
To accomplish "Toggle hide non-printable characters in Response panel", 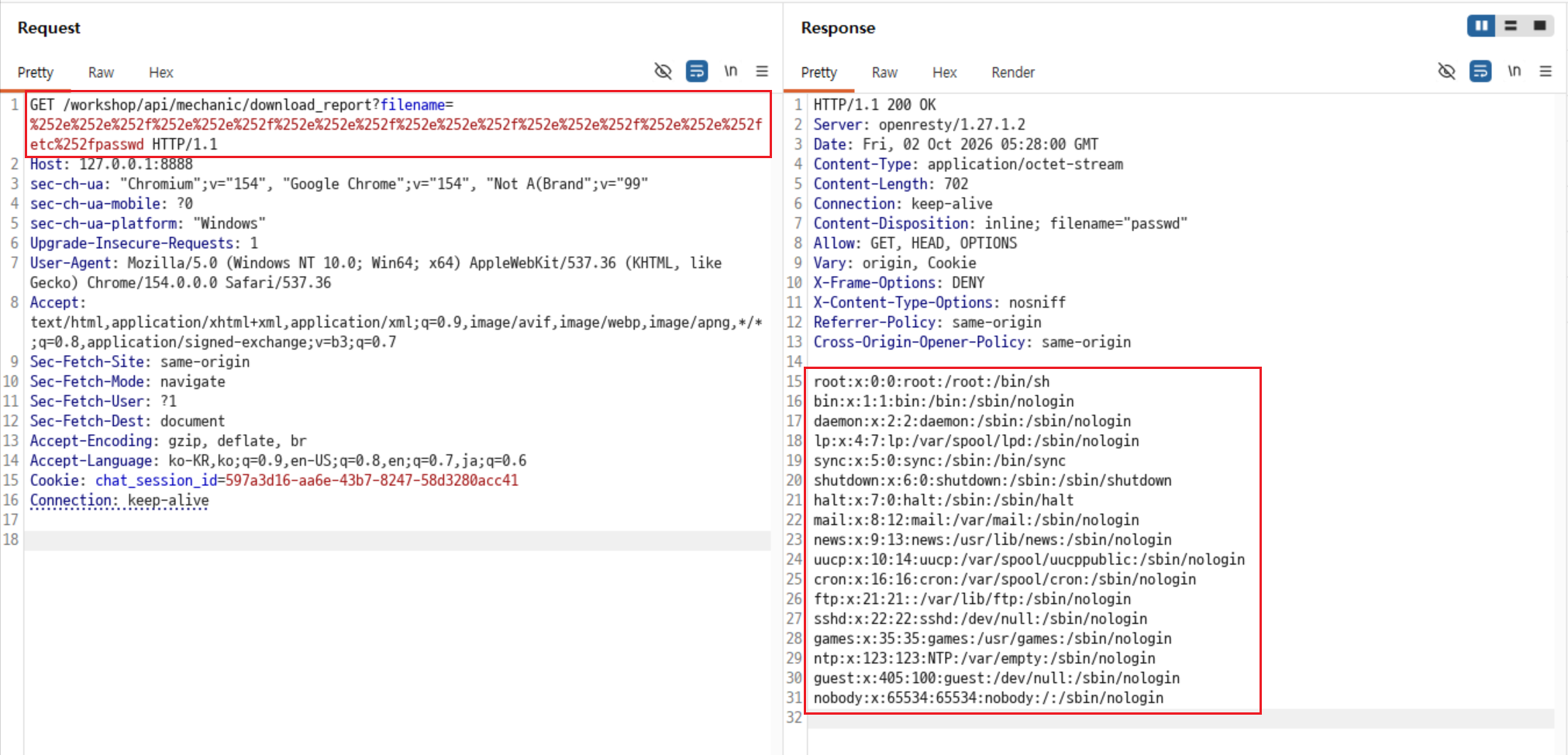I will pos(1446,71).
